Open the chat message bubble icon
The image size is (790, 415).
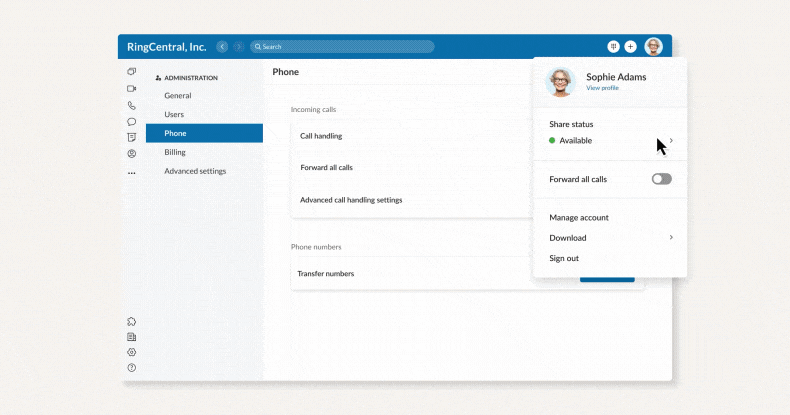click(x=131, y=121)
